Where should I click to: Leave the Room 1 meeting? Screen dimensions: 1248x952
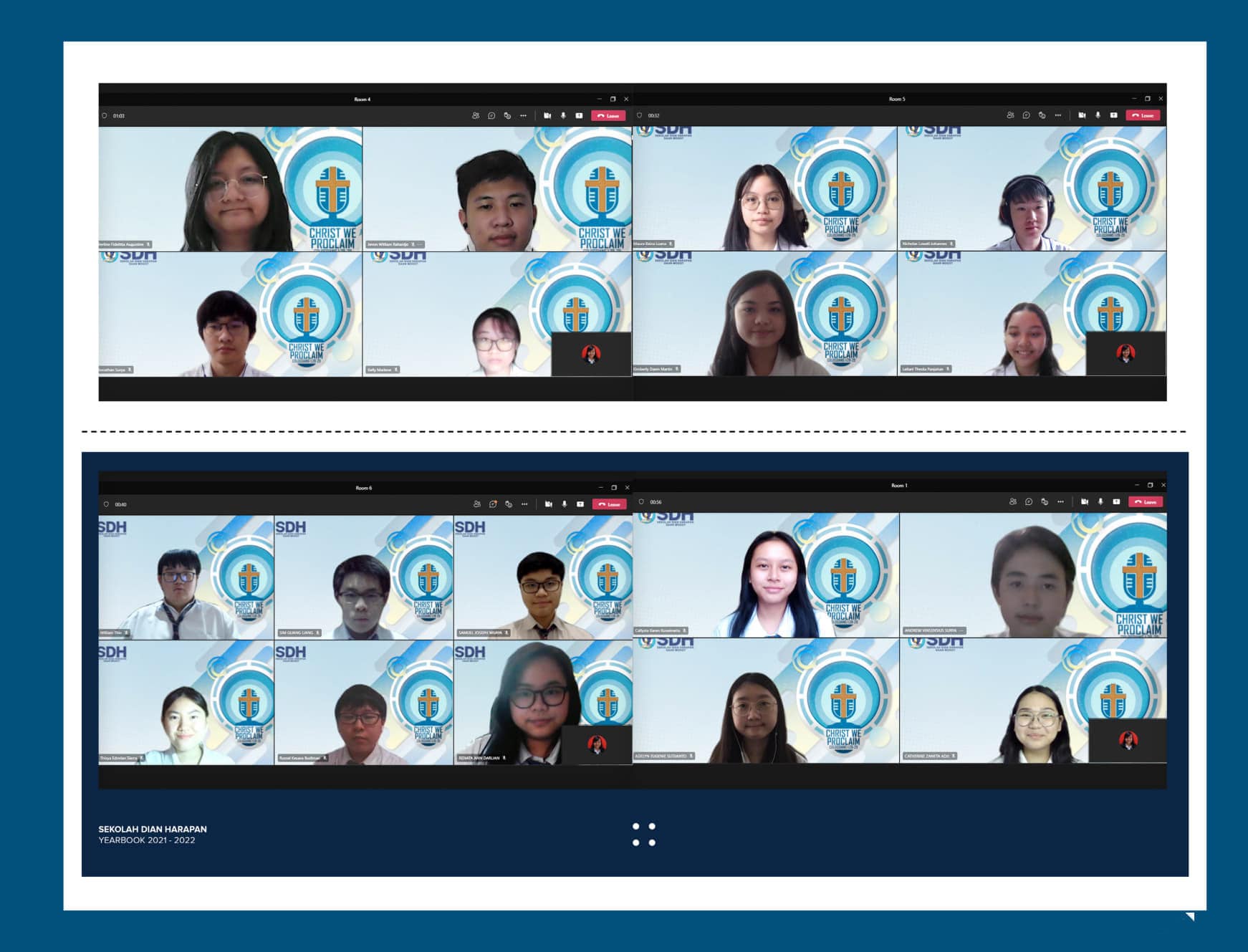[1146, 501]
